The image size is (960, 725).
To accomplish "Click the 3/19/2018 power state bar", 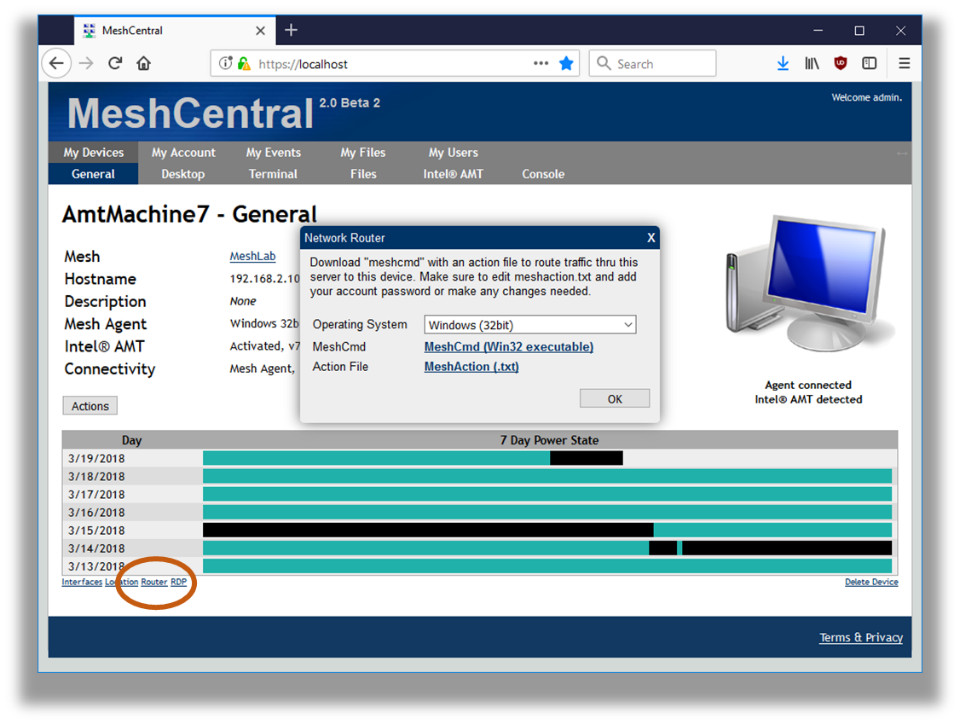I will tap(412, 459).
